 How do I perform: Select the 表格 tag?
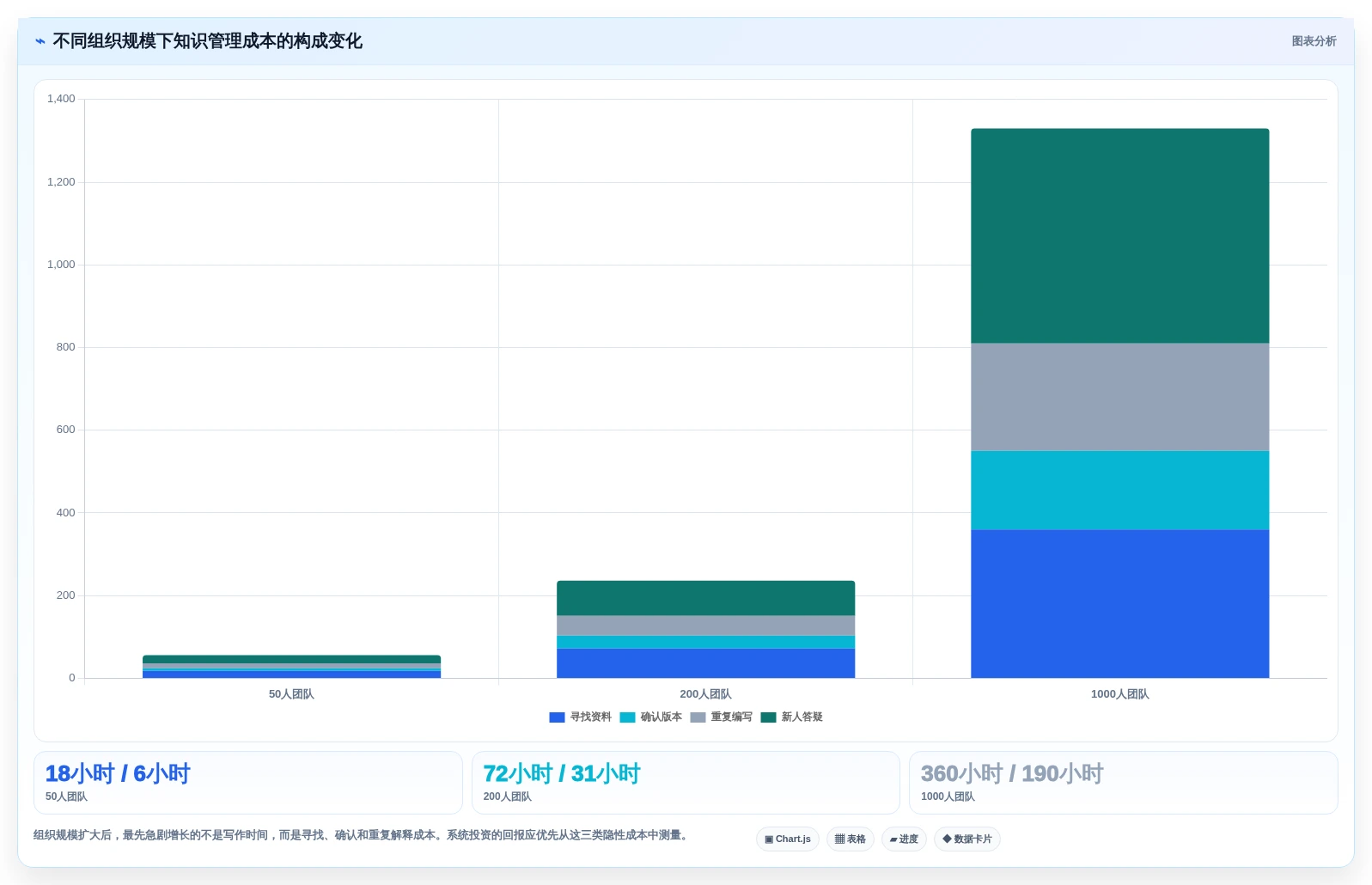click(851, 839)
